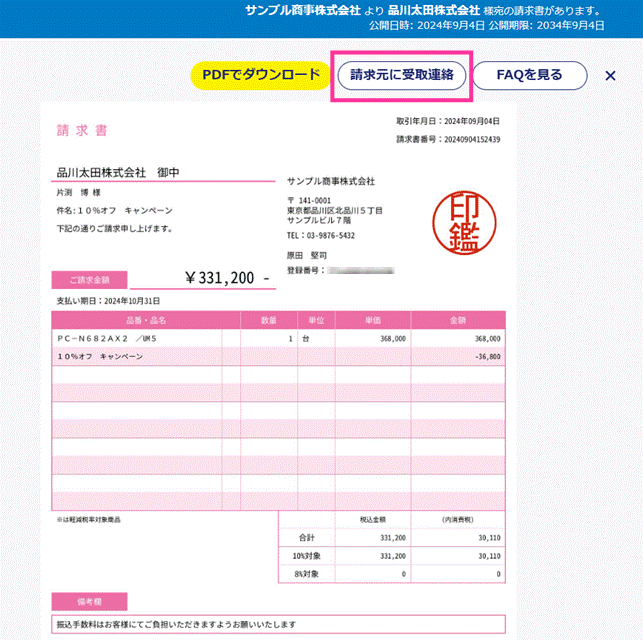Click the 件名:１０%オフ キャンペーン line
The image size is (643, 640).
coord(114,211)
